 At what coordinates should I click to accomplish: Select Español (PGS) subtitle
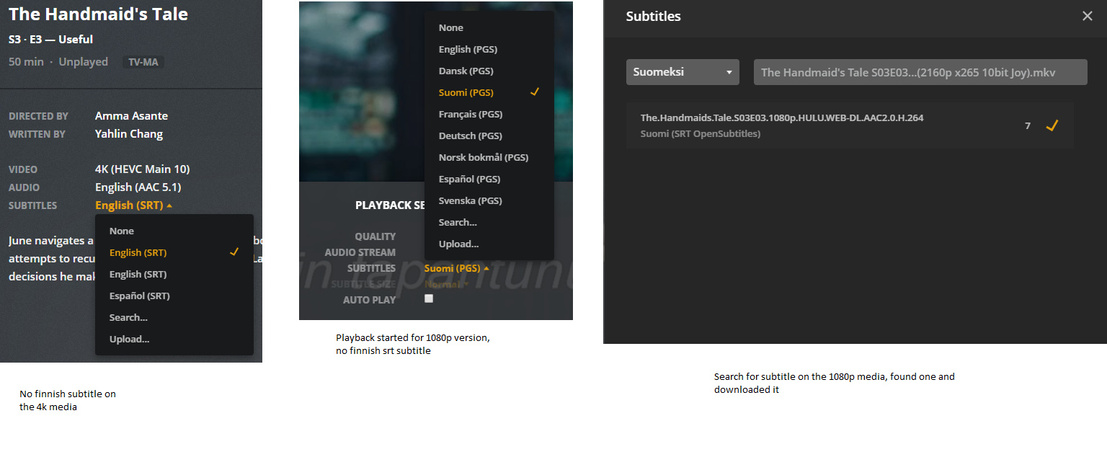click(x=489, y=179)
